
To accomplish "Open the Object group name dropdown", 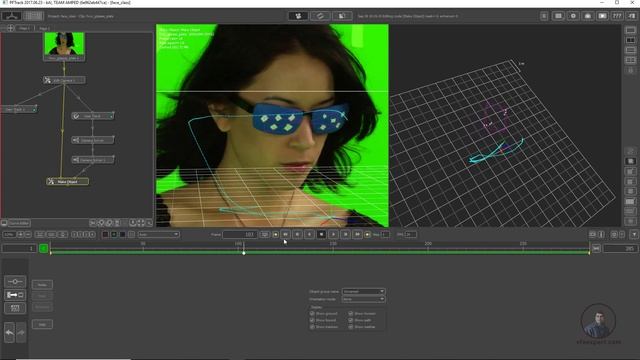I will (363, 291).
